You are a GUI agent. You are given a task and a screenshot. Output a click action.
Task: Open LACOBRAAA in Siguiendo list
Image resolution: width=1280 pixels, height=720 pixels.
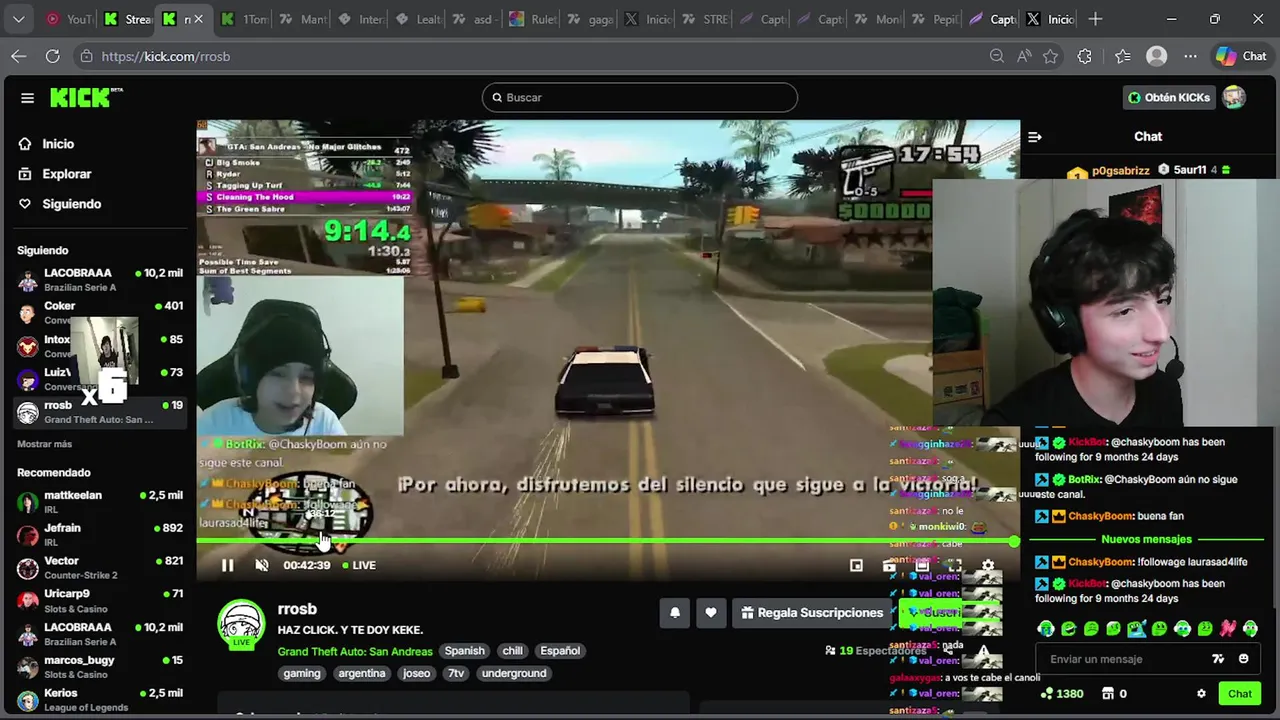[100, 280]
